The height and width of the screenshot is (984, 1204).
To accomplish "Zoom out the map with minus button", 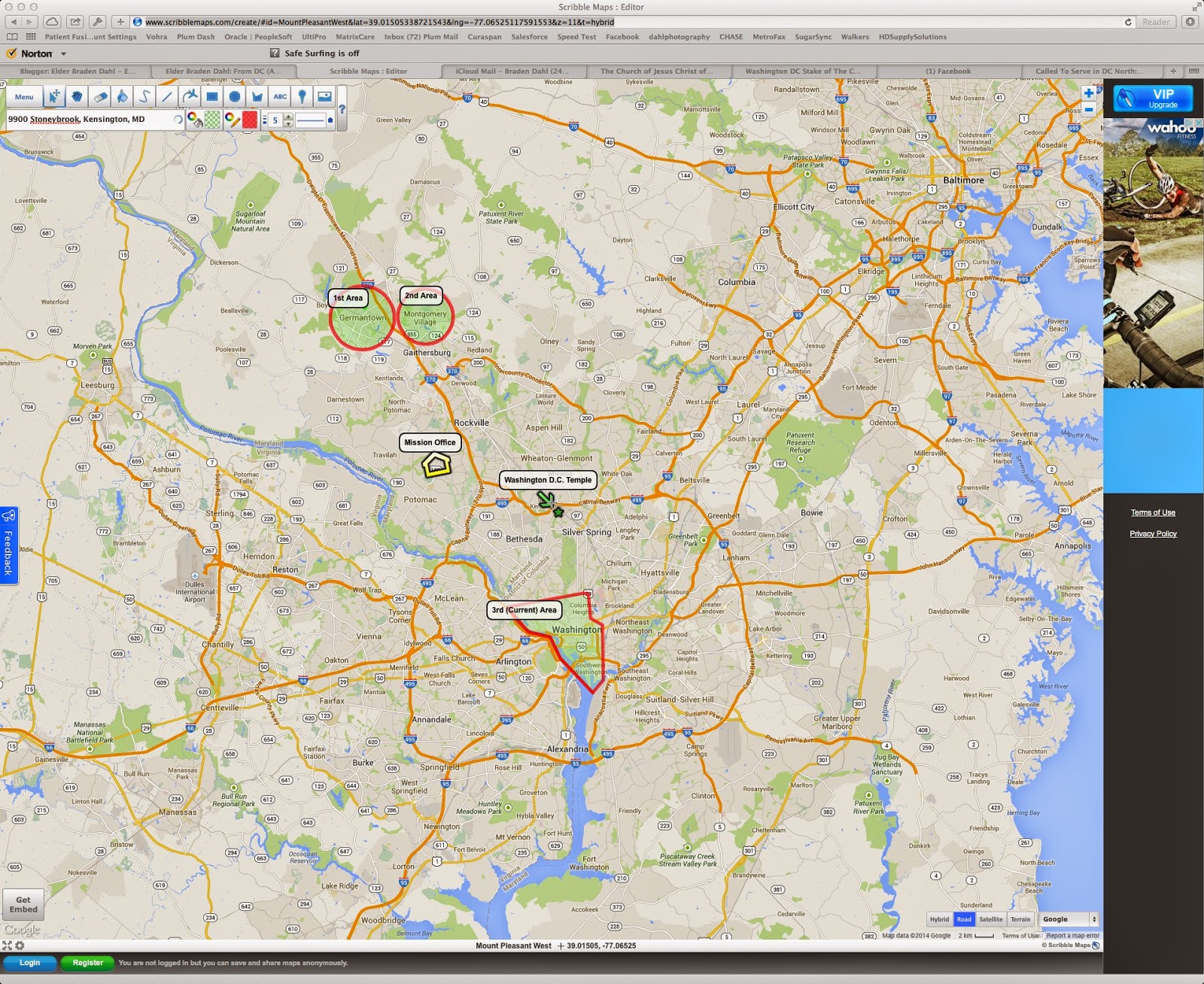I will click(1088, 110).
